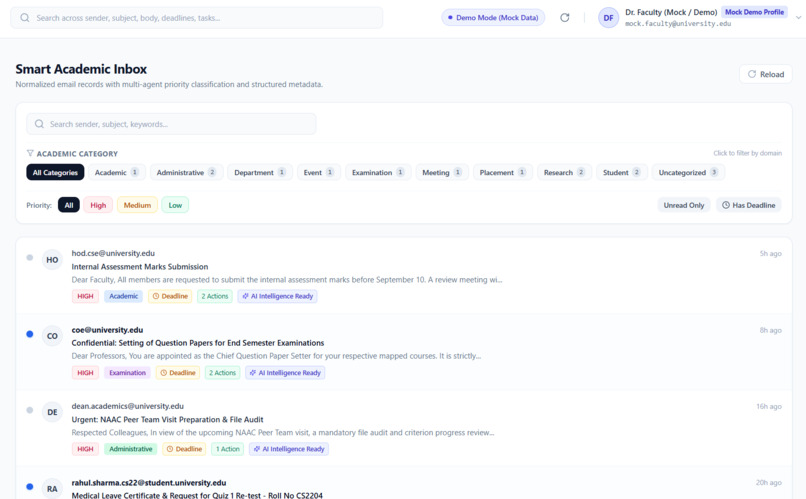The width and height of the screenshot is (806, 499).
Task: Click AI Intelligence Ready on NAAC email
Action: click(x=289, y=449)
